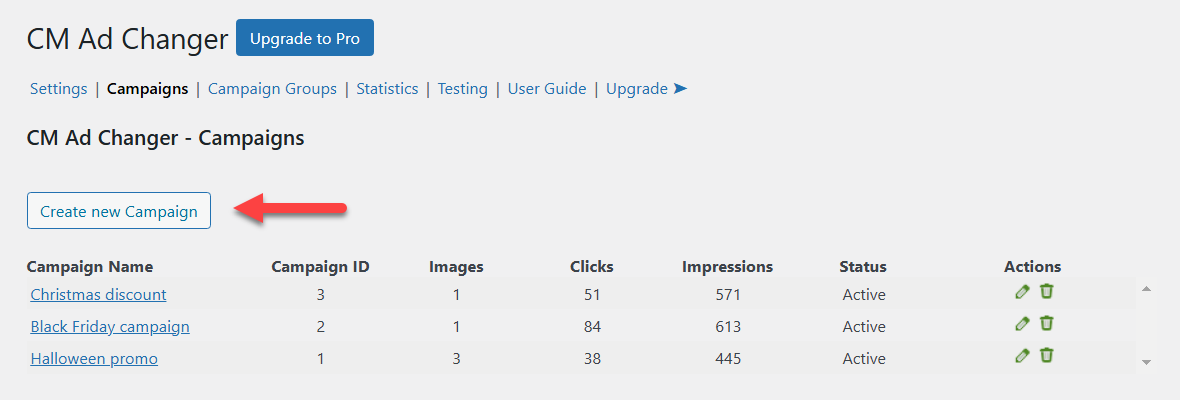Screen dimensions: 1180x400
Task: Open the Statistics tab
Action: (x=387, y=89)
